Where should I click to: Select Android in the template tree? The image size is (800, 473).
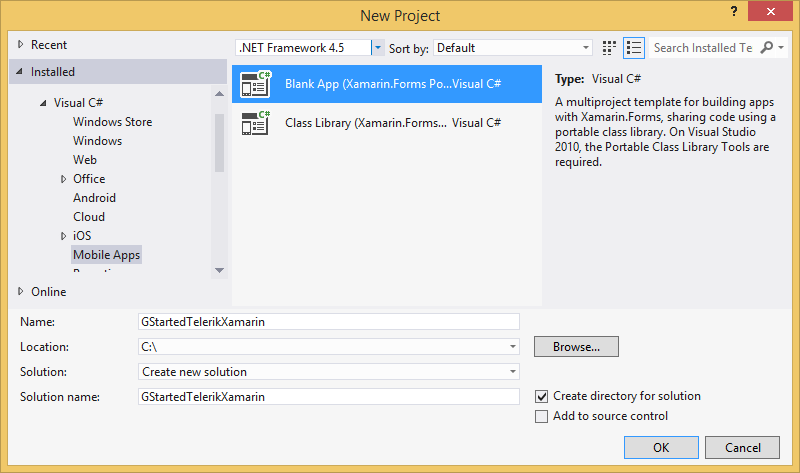coord(94,198)
